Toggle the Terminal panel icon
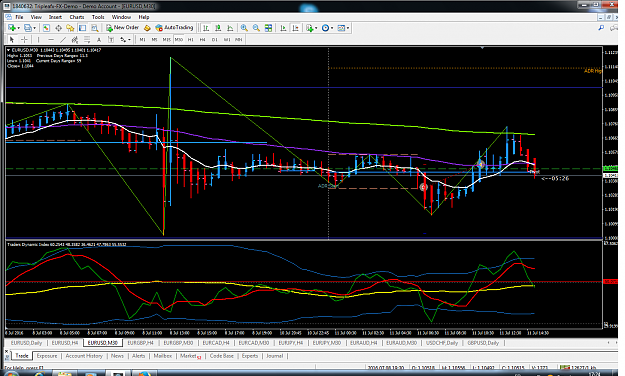625x376 pixels. point(83,28)
